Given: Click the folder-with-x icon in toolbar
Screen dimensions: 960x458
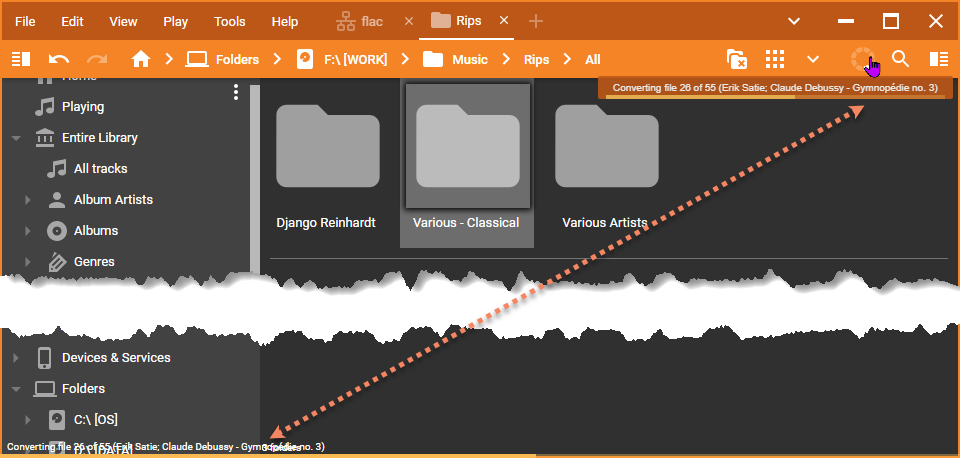Looking at the screenshot, I should pyautogui.click(x=736, y=59).
